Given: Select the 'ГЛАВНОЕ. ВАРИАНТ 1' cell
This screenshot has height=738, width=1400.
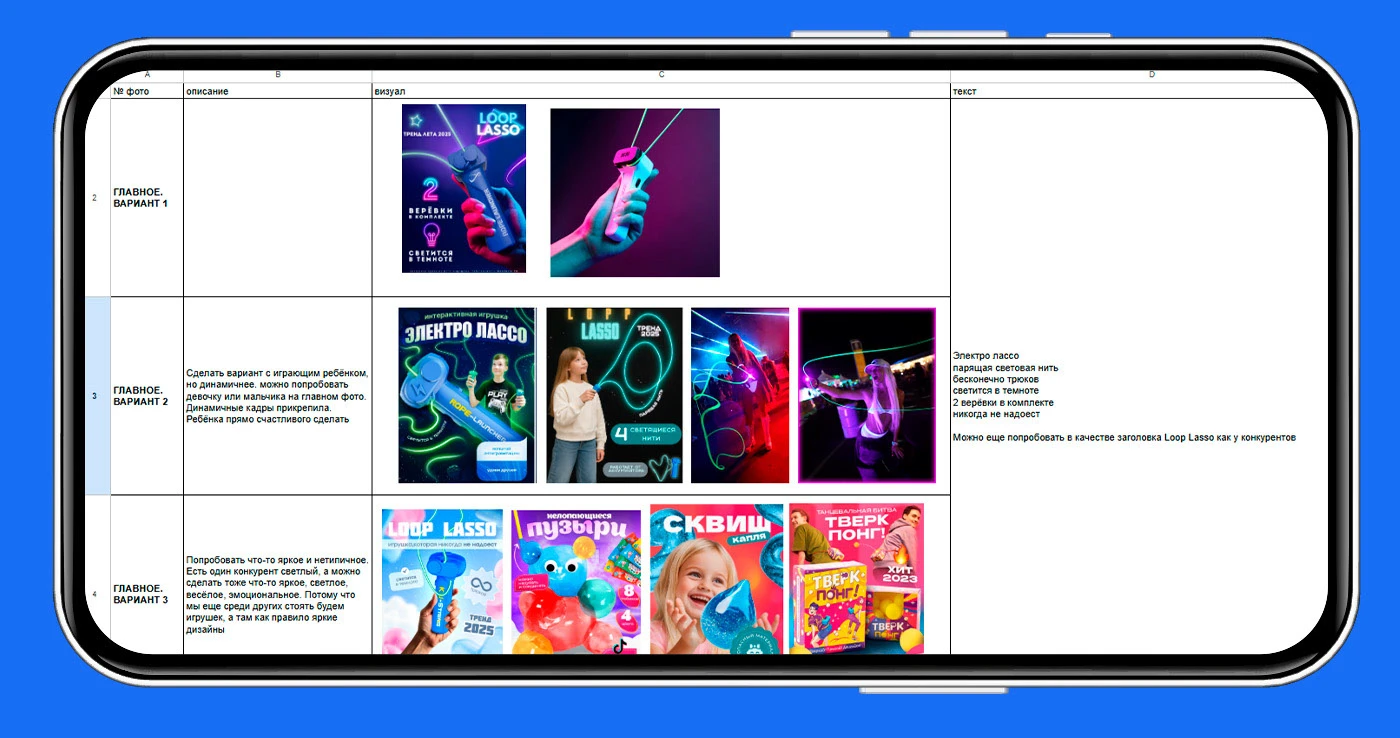Looking at the screenshot, I should coord(147,198).
